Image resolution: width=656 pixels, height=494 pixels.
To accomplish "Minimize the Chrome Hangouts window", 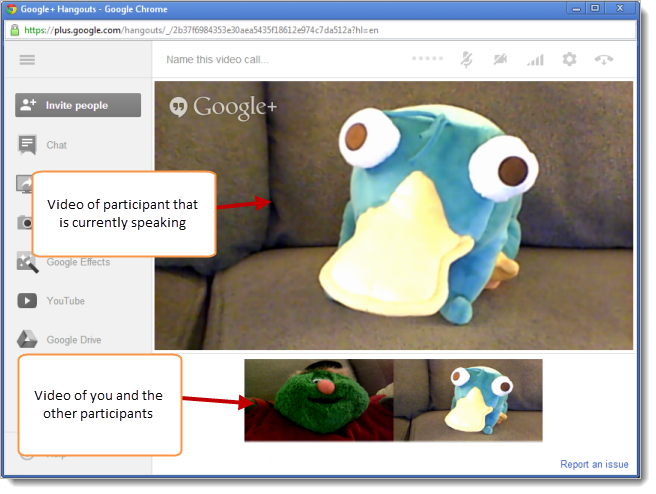I will click(x=576, y=8).
